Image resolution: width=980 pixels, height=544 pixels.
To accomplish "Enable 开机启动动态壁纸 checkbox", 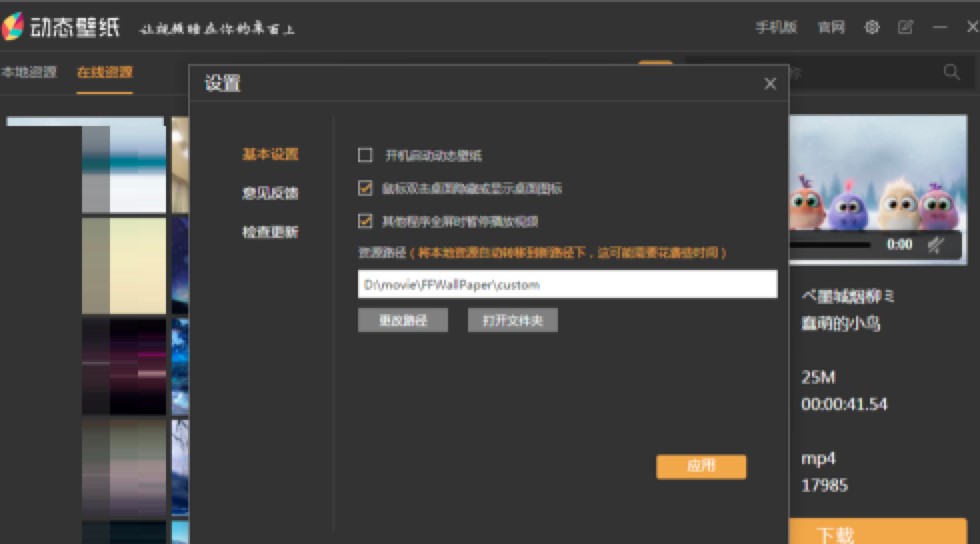I will click(365, 155).
